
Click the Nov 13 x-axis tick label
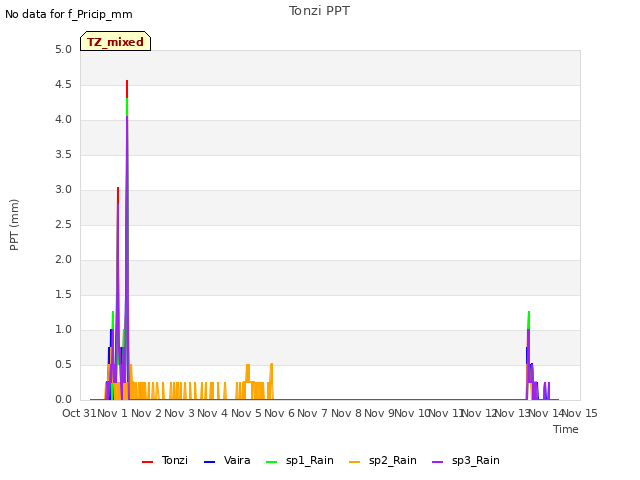(513, 413)
